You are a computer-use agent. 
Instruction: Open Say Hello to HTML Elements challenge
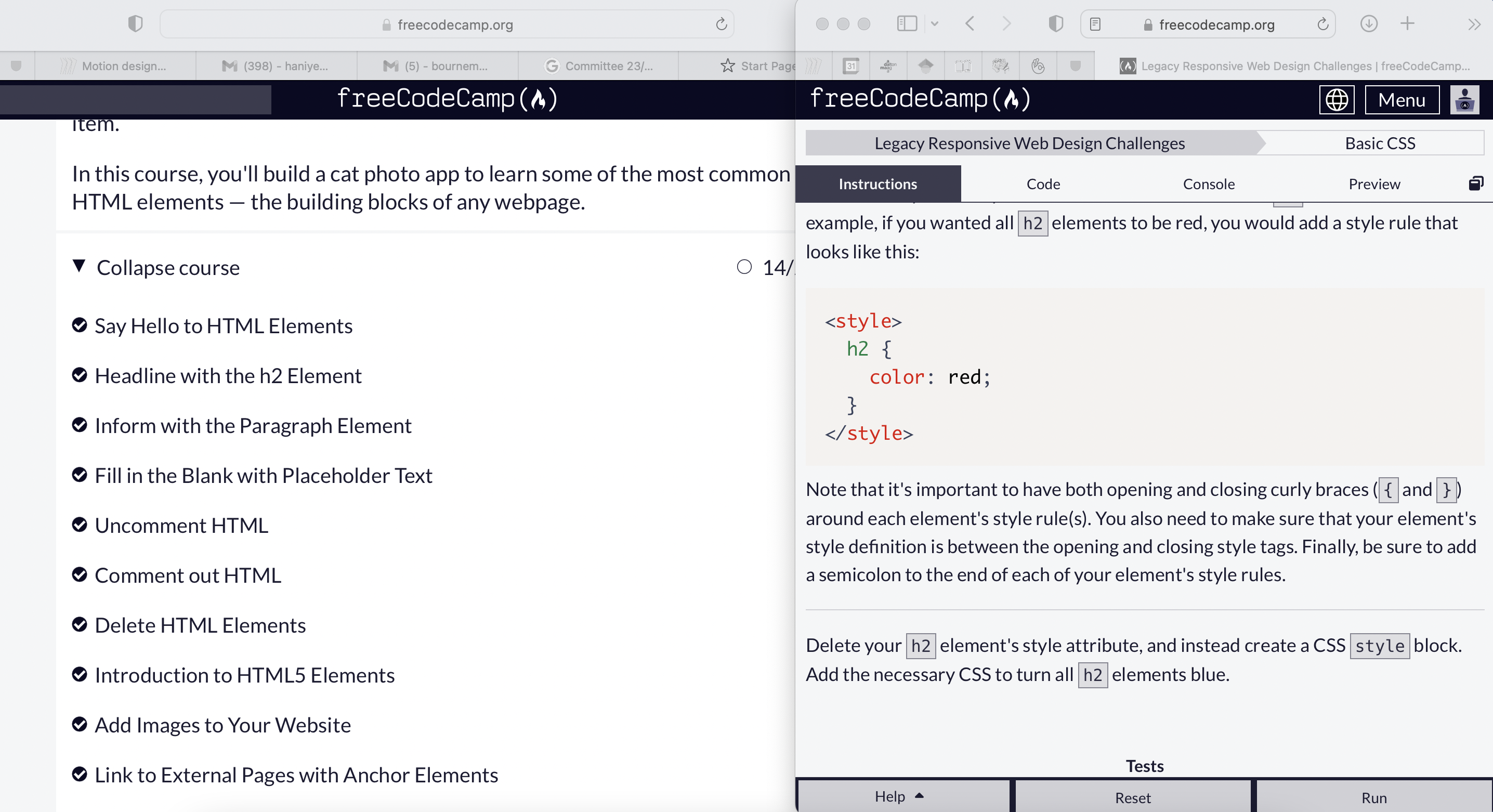[223, 326]
